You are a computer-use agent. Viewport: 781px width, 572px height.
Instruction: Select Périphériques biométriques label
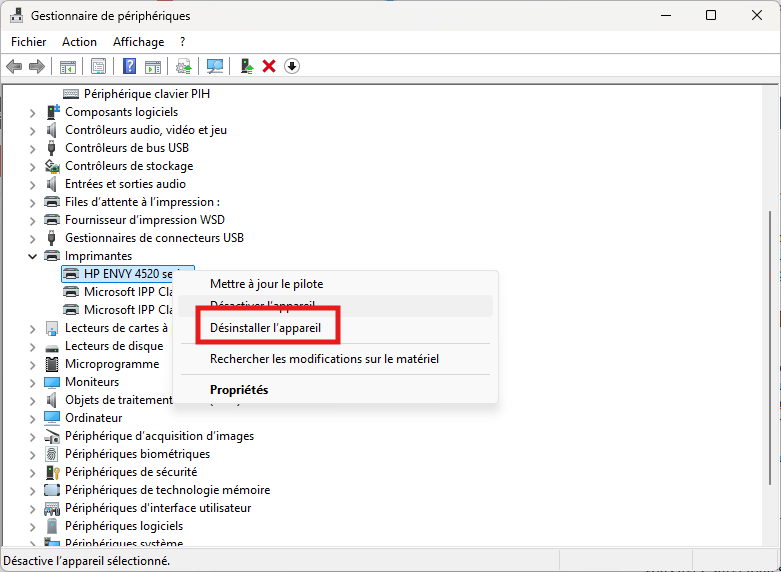tap(137, 454)
